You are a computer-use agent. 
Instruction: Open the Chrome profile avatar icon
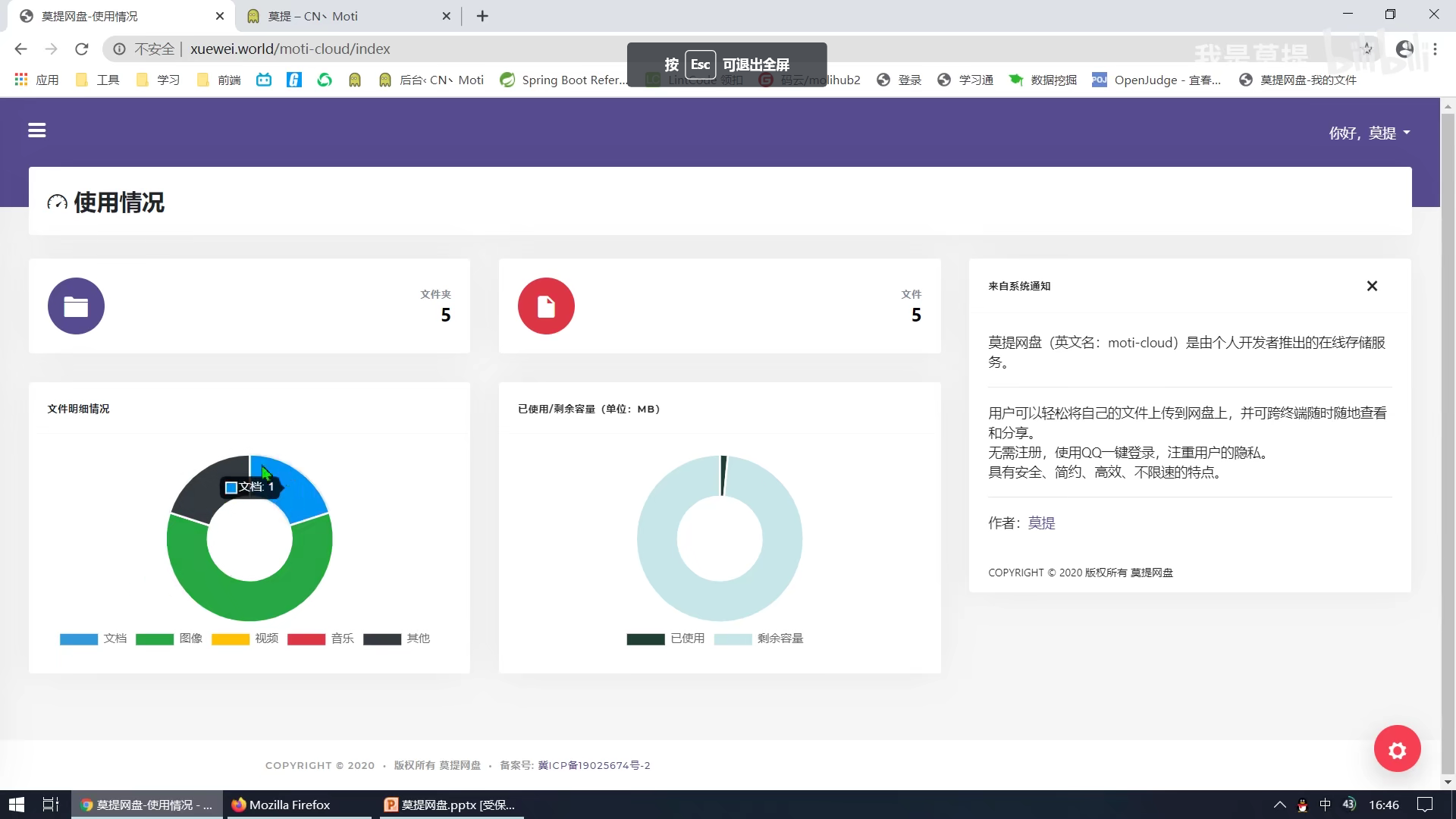pos(1404,49)
